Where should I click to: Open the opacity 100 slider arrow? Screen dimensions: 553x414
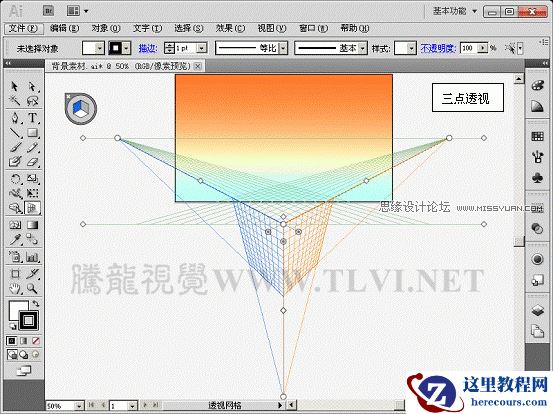click(x=483, y=48)
